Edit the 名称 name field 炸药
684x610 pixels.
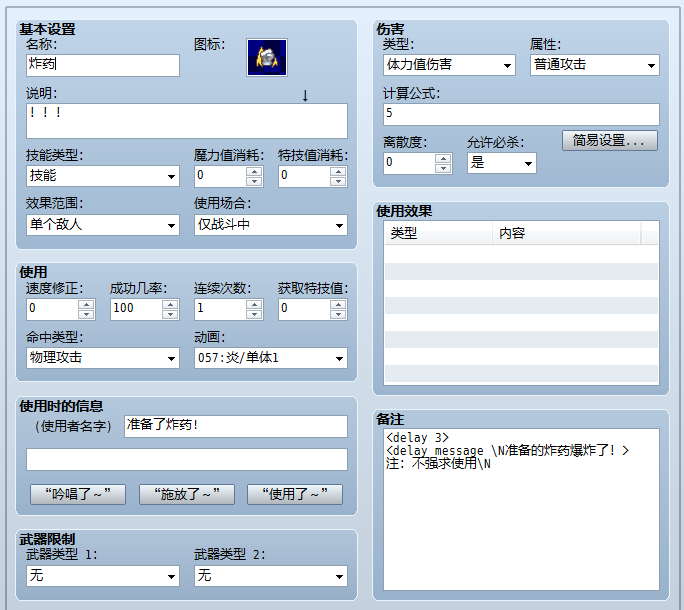[103, 65]
